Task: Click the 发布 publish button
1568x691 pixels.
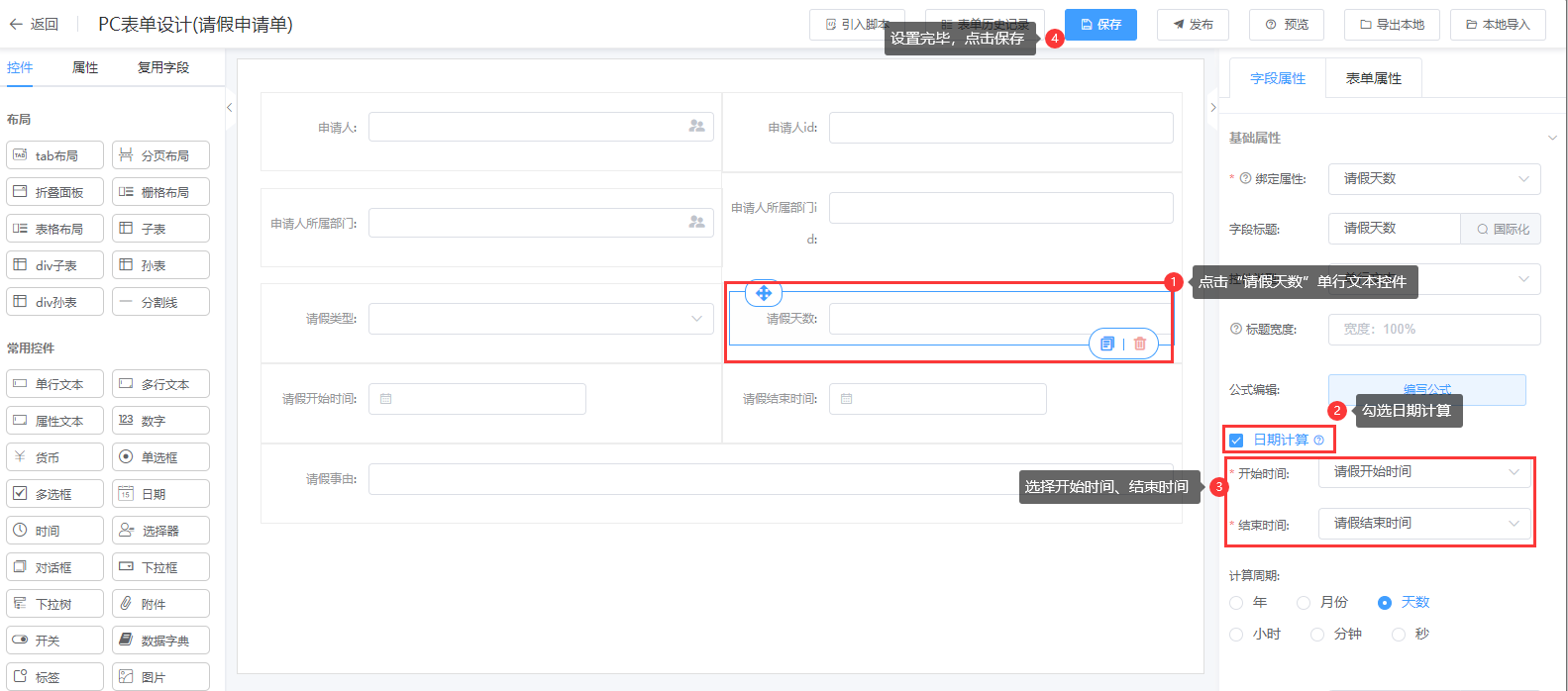Action: pyautogui.click(x=1193, y=25)
